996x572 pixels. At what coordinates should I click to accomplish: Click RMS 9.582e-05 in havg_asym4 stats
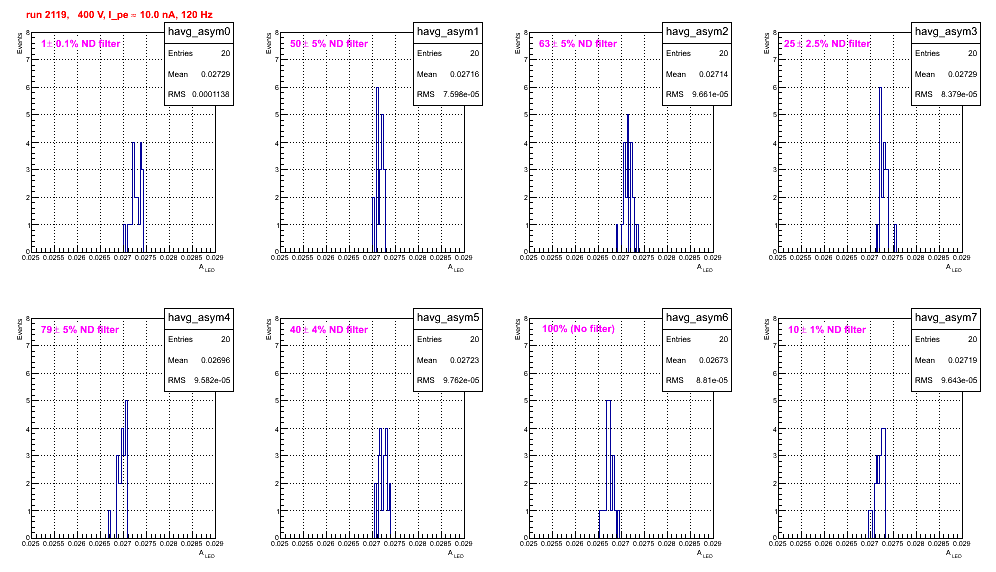click(x=199, y=381)
